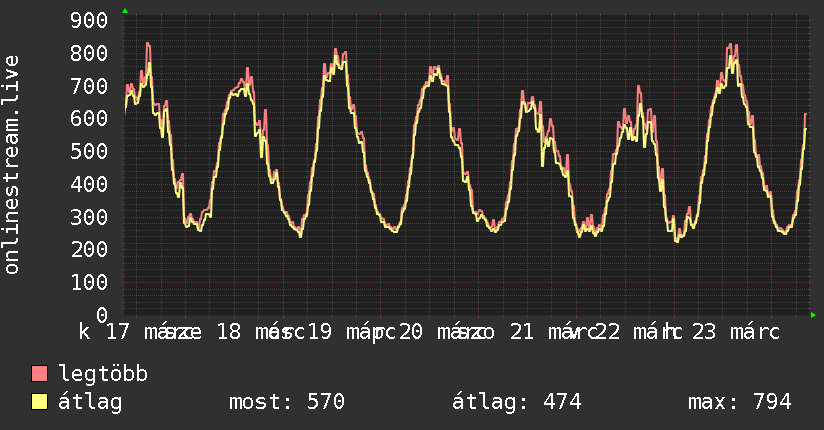Click the 800 y-axis label
Viewport: 824px width, 430px height.
89,53
